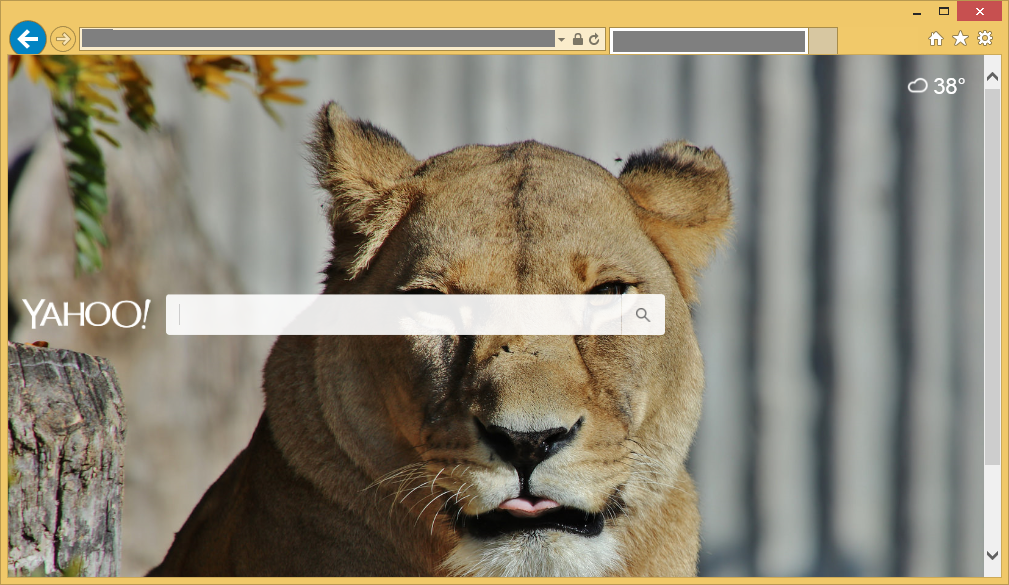Go back with the blue back arrow
Viewport: 1009px width, 585px height.
pyautogui.click(x=28, y=39)
